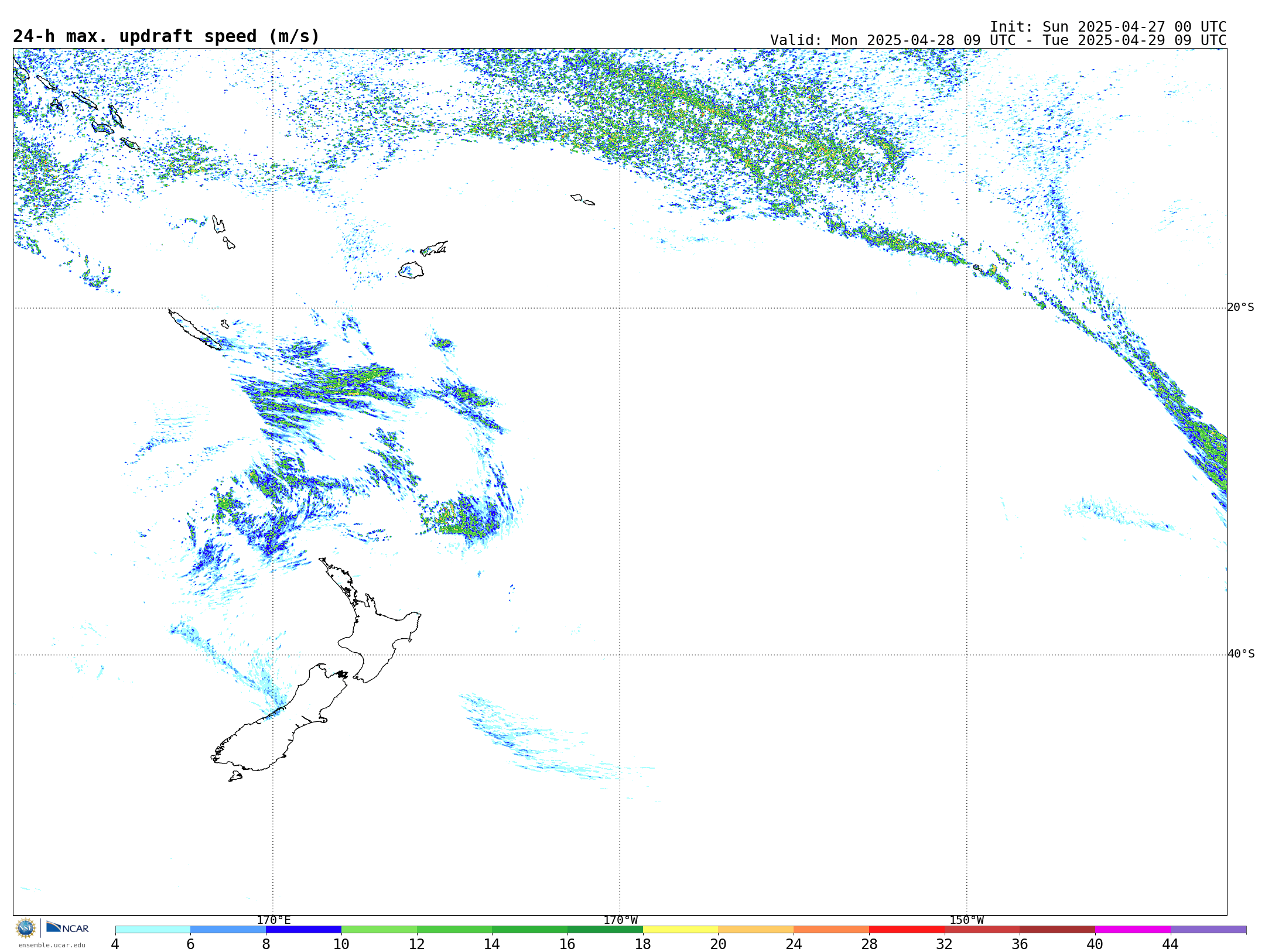This screenshot has height=952, width=1265.
Task: Click the colorbar tick label '32'
Action: coord(945,944)
